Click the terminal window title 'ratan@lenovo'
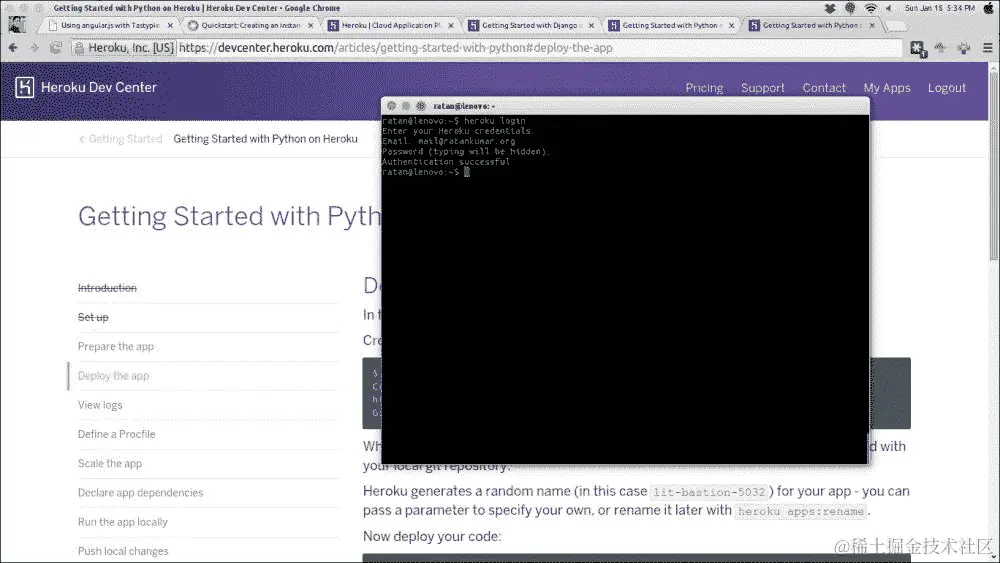1000x563 pixels. pos(464,106)
